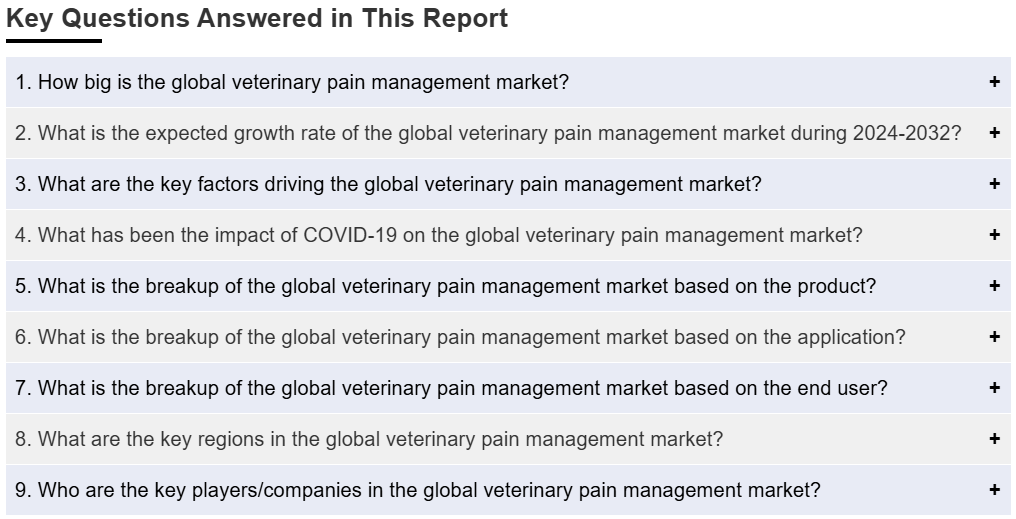Expand question 1 using its plus icon
This screenshot has width=1016, height=519.
click(995, 82)
